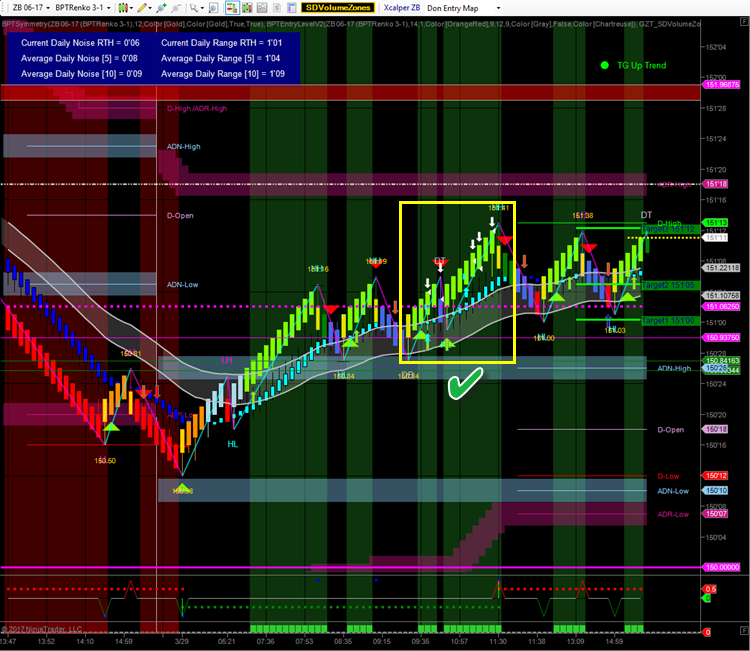The image size is (750, 651).
Task: Select the 151'18 price marker
Action: pyautogui.click(x=715, y=184)
